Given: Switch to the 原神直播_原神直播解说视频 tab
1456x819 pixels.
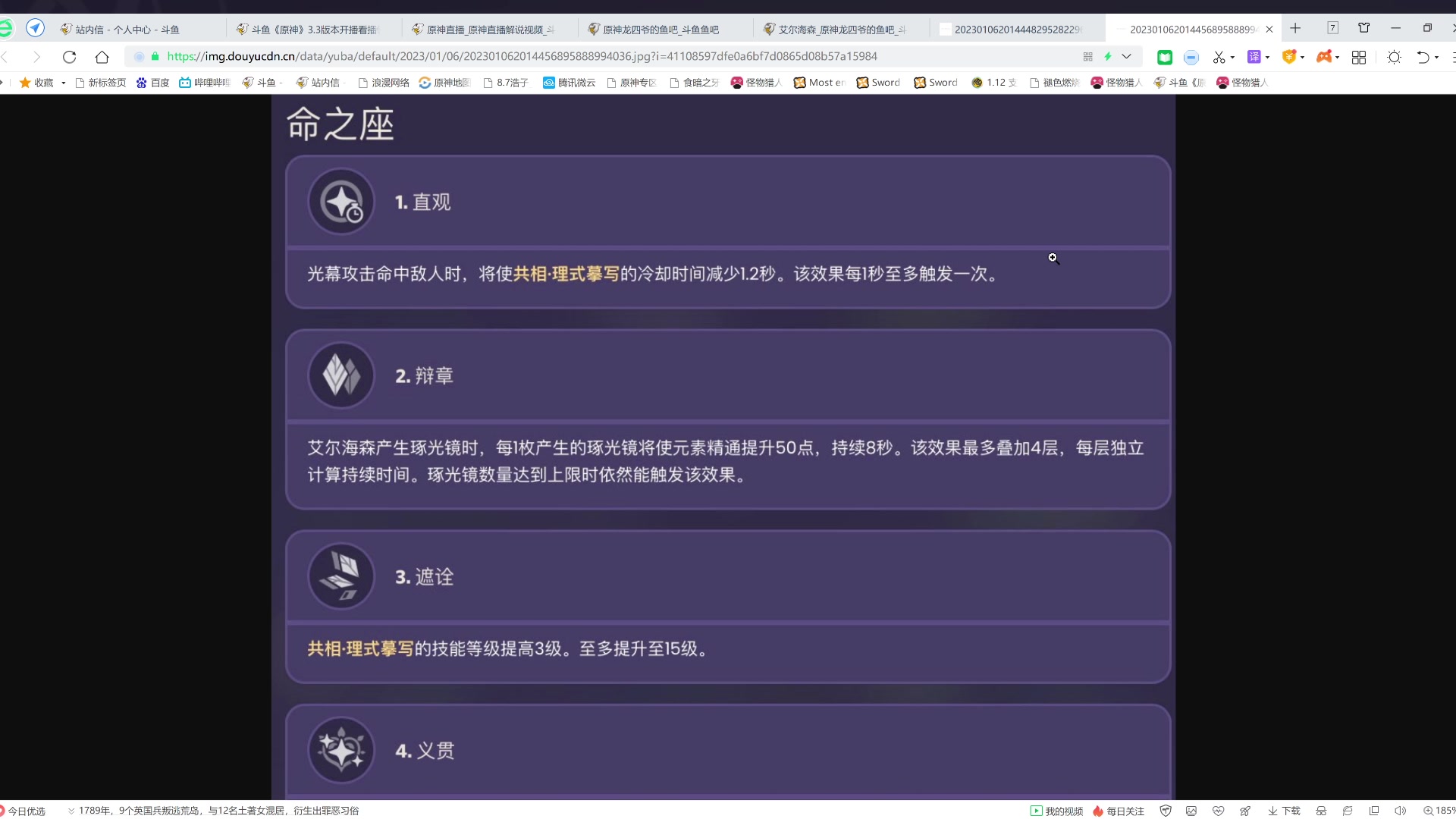Looking at the screenshot, I should tap(491, 30).
